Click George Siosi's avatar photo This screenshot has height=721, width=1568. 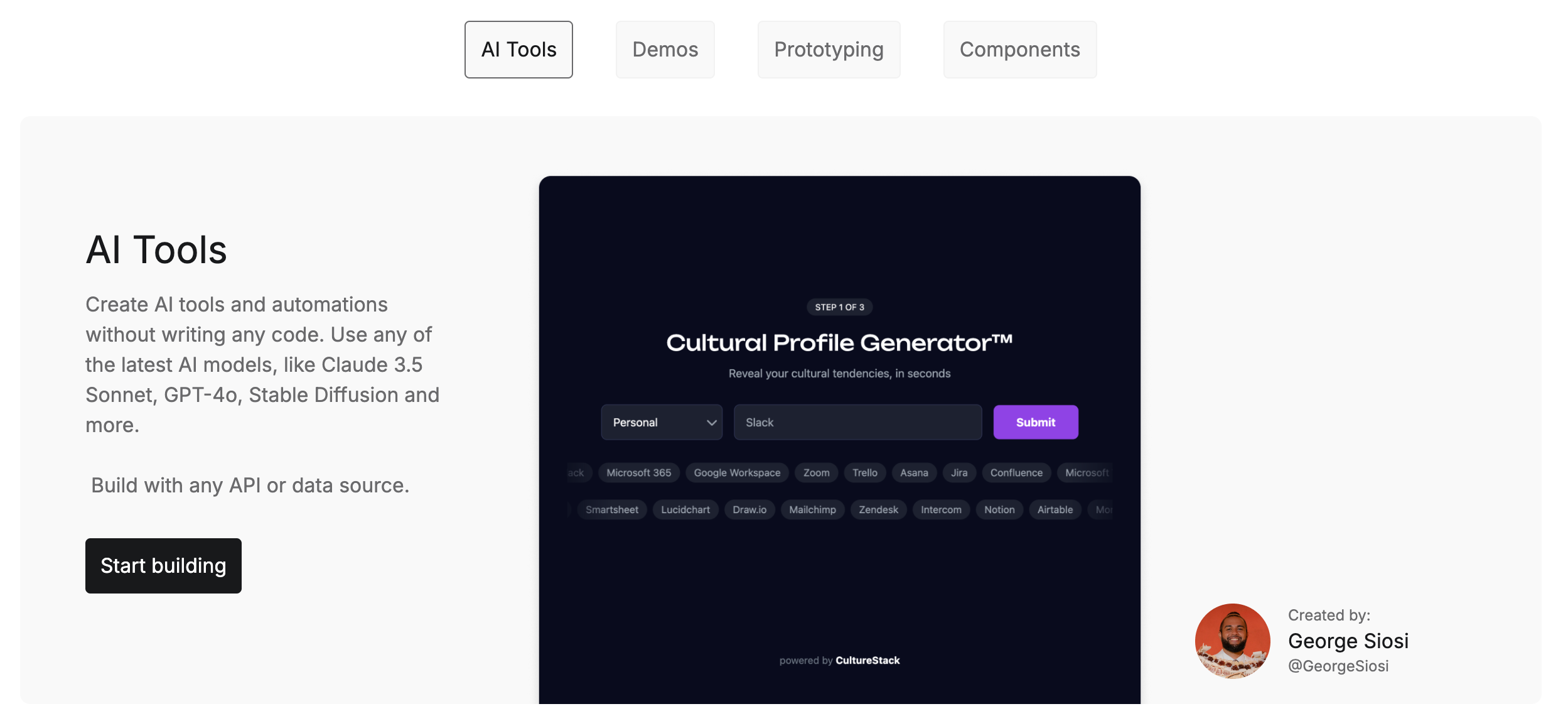click(1232, 641)
